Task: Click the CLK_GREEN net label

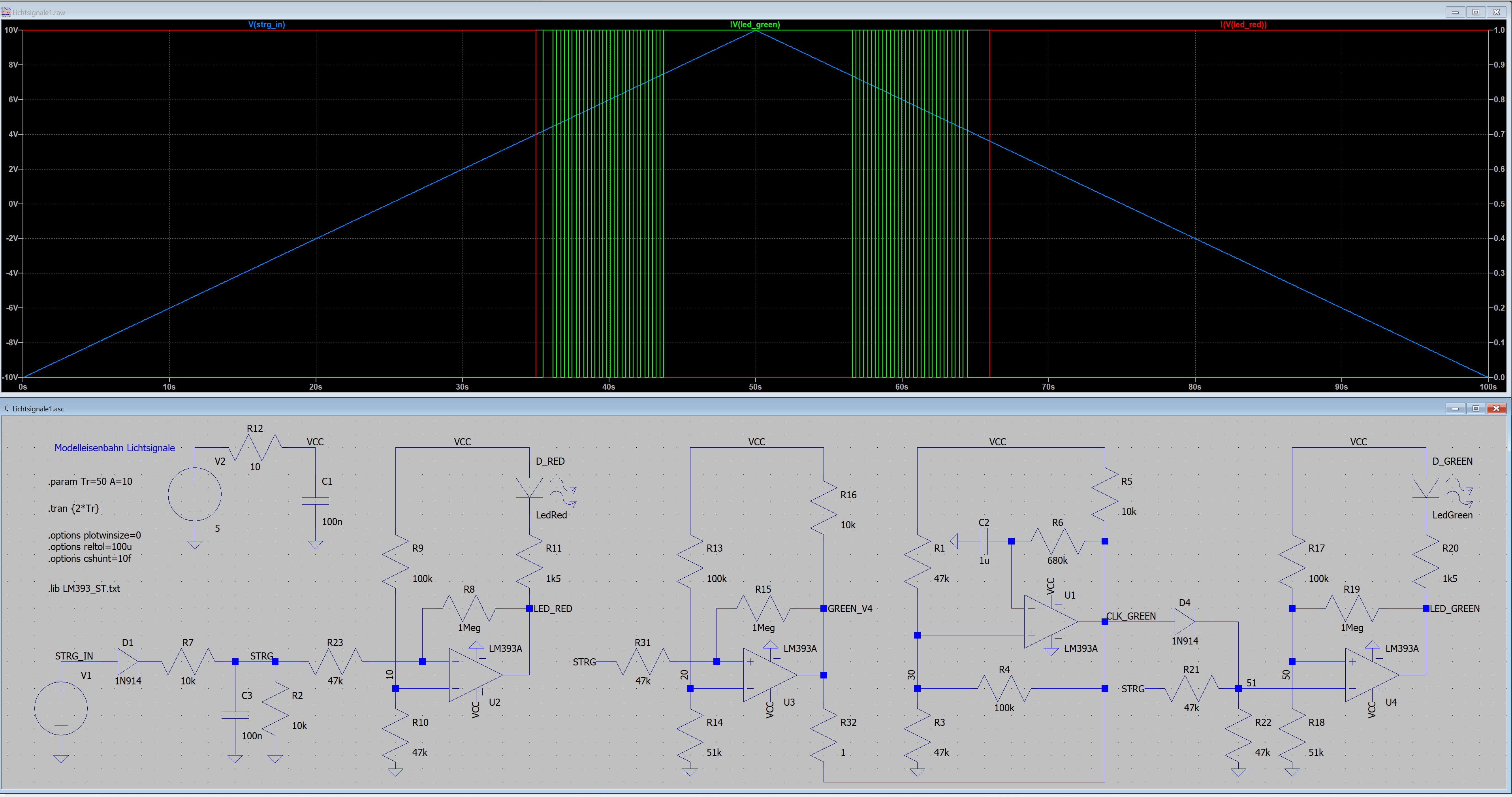Action: (1131, 616)
